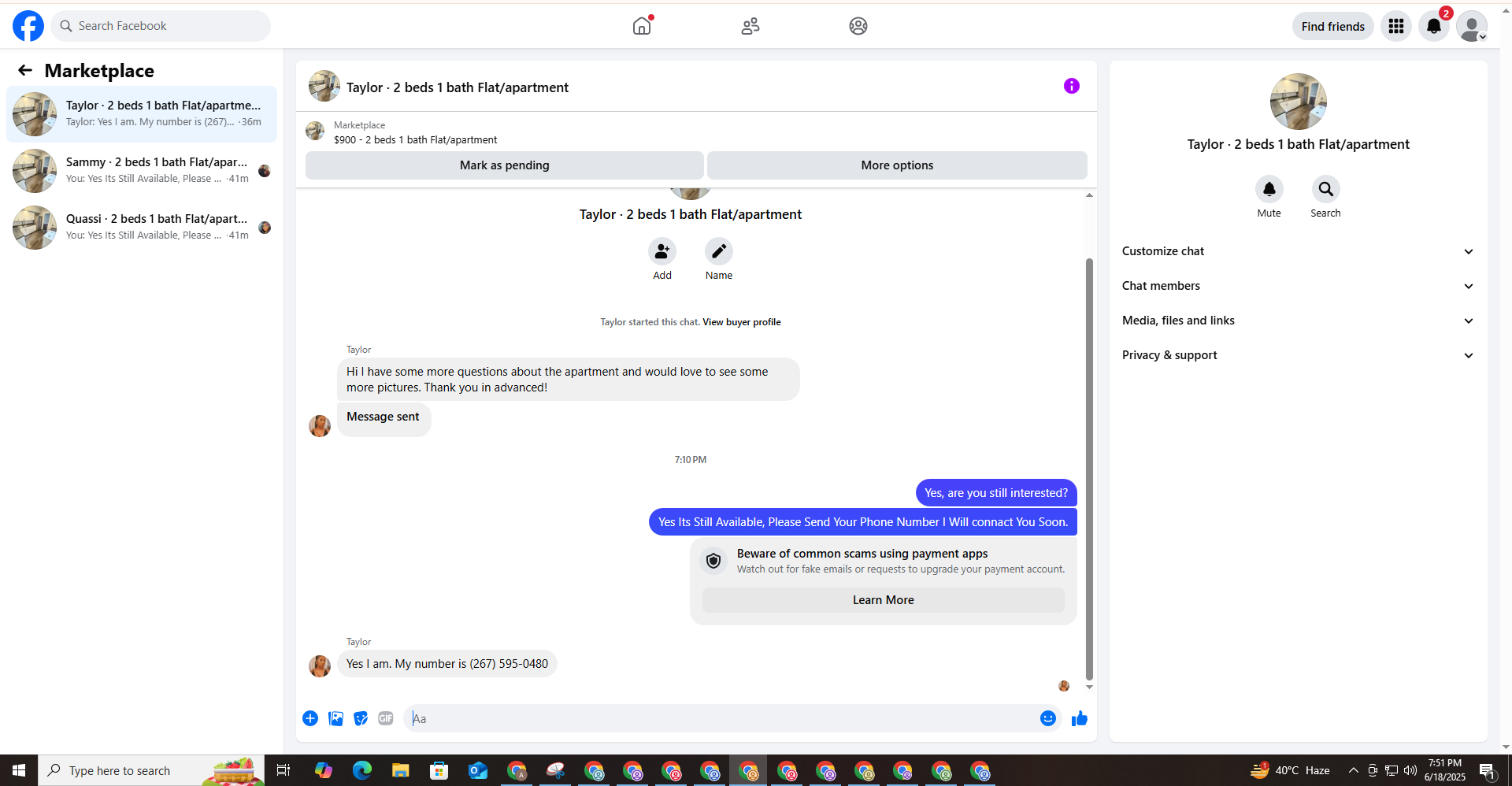Image resolution: width=1512 pixels, height=786 pixels.
Task: Show hidden system tray icons
Action: (1354, 770)
